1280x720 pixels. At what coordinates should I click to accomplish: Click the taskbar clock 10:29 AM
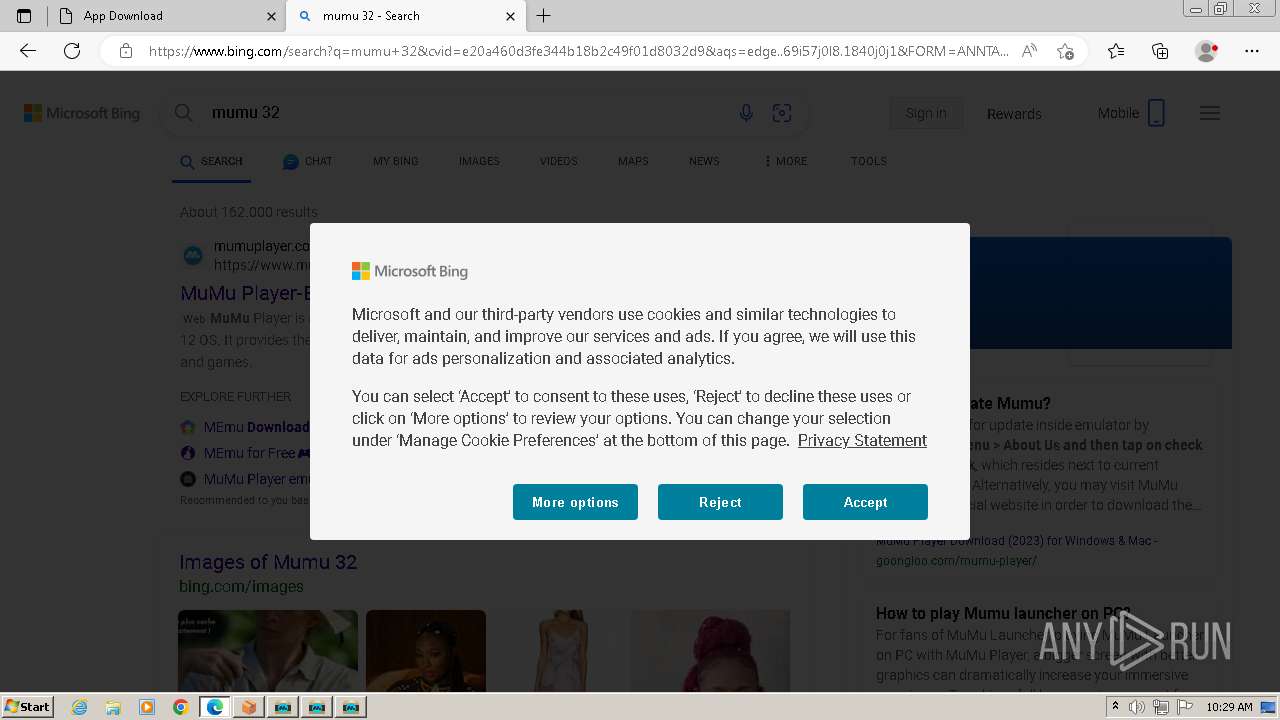tap(1229, 707)
